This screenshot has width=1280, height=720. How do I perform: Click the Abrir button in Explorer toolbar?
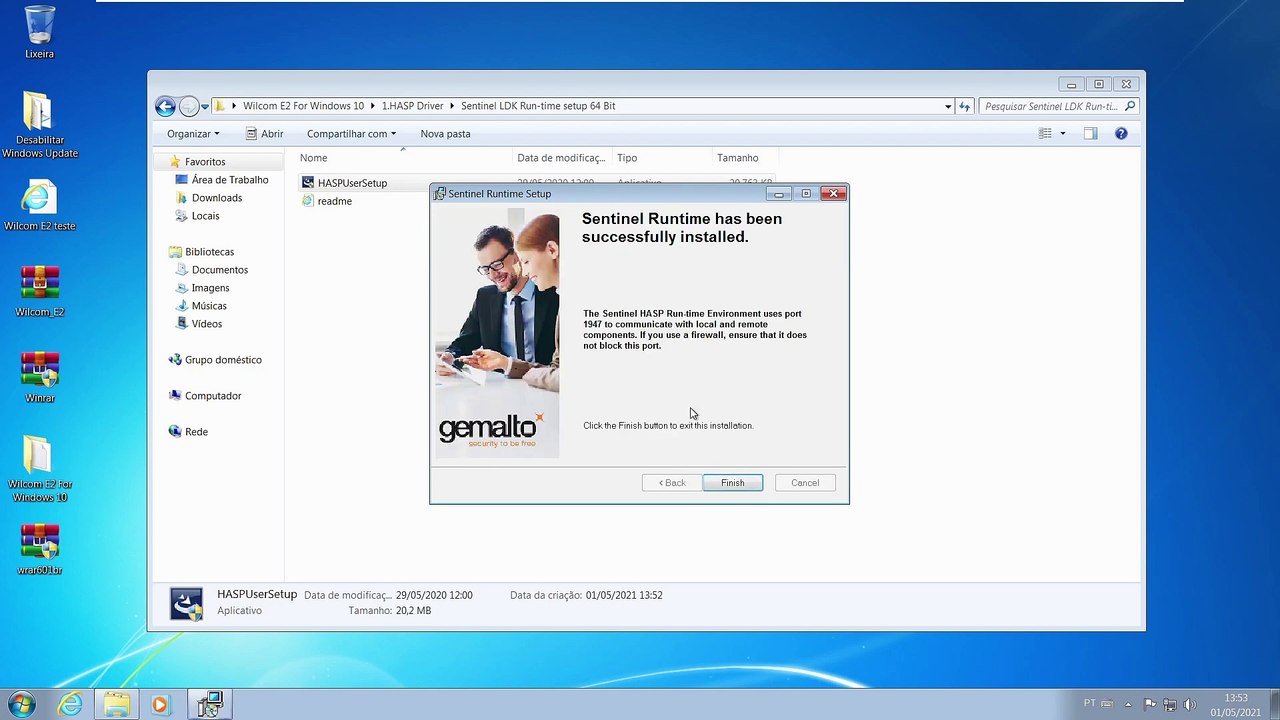(263, 134)
